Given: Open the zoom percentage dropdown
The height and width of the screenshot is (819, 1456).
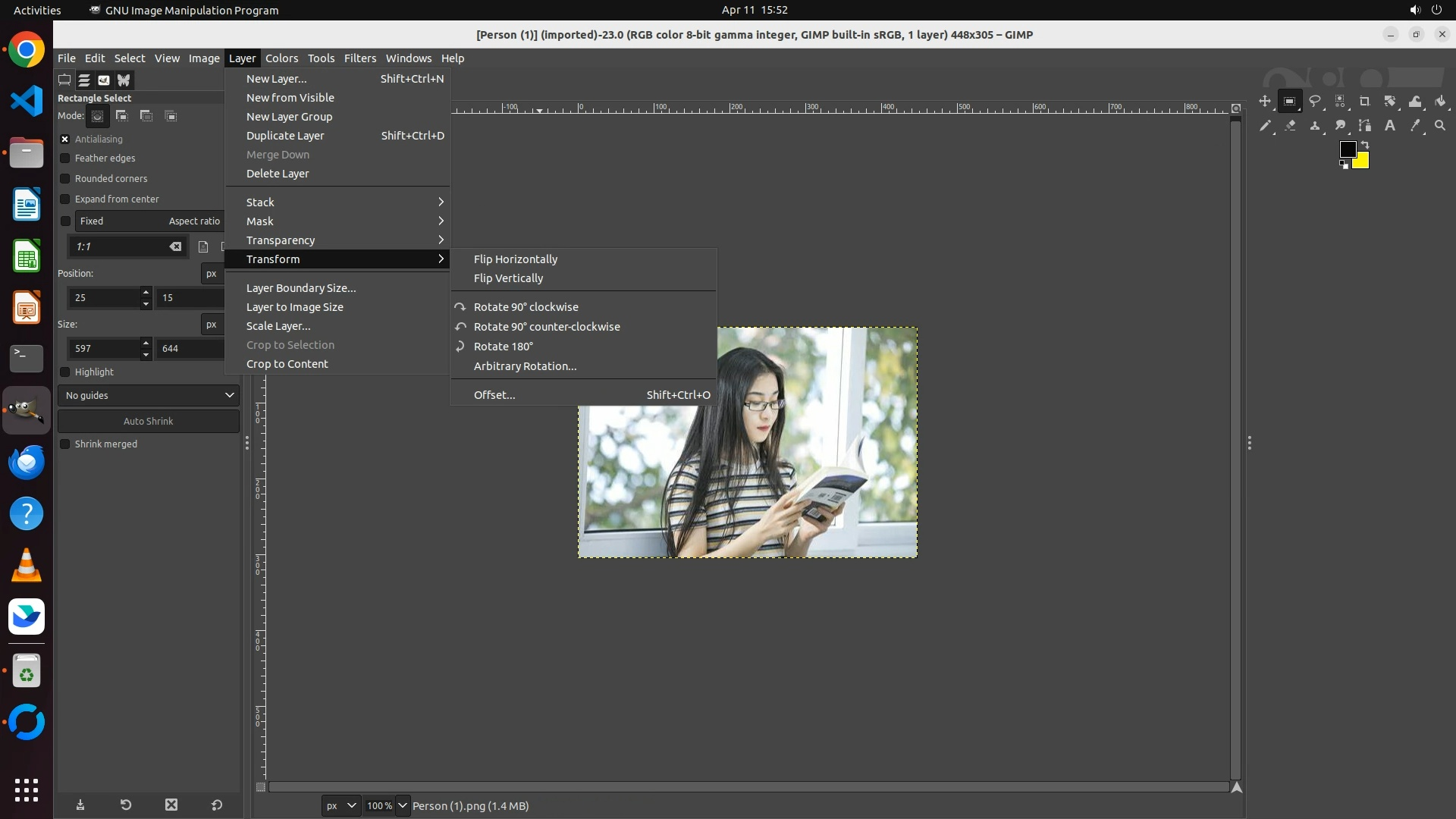Looking at the screenshot, I should coord(403,805).
